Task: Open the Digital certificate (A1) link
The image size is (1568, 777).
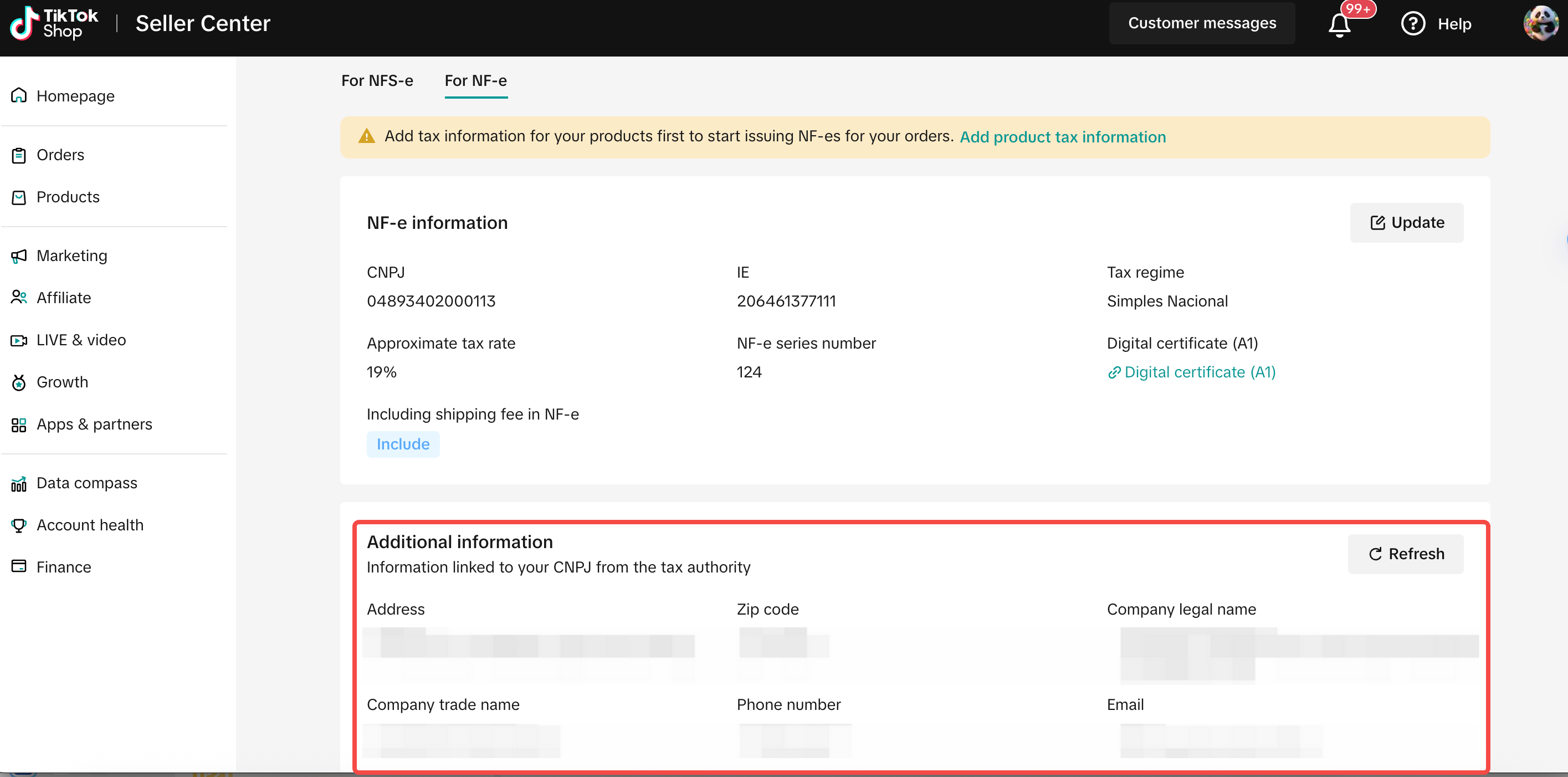Action: [1191, 372]
